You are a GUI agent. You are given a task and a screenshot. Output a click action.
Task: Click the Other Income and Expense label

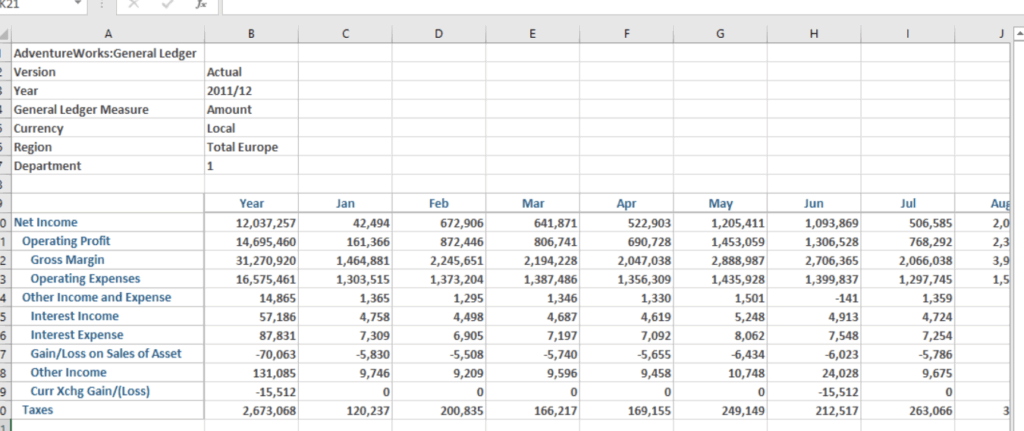[96, 297]
